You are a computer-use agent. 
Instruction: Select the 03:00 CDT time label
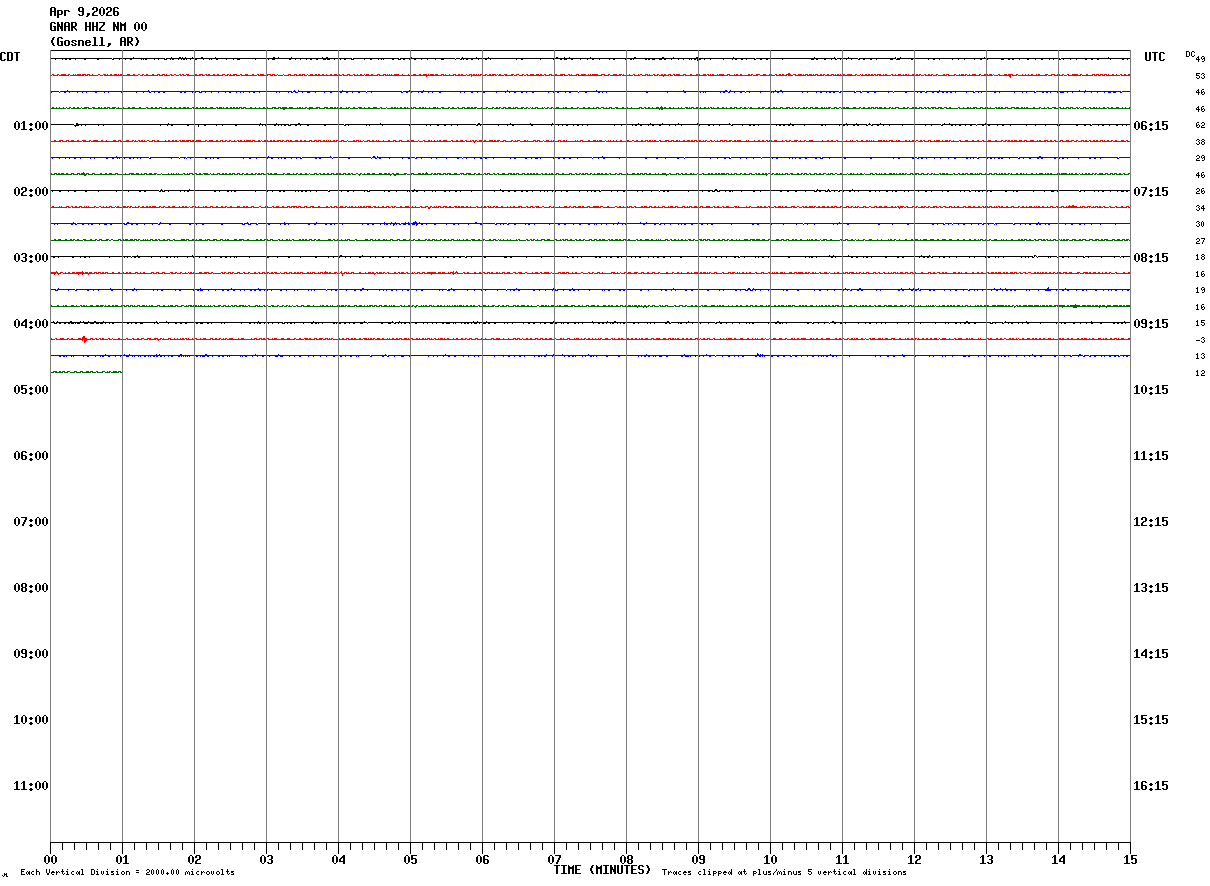[x=31, y=258]
